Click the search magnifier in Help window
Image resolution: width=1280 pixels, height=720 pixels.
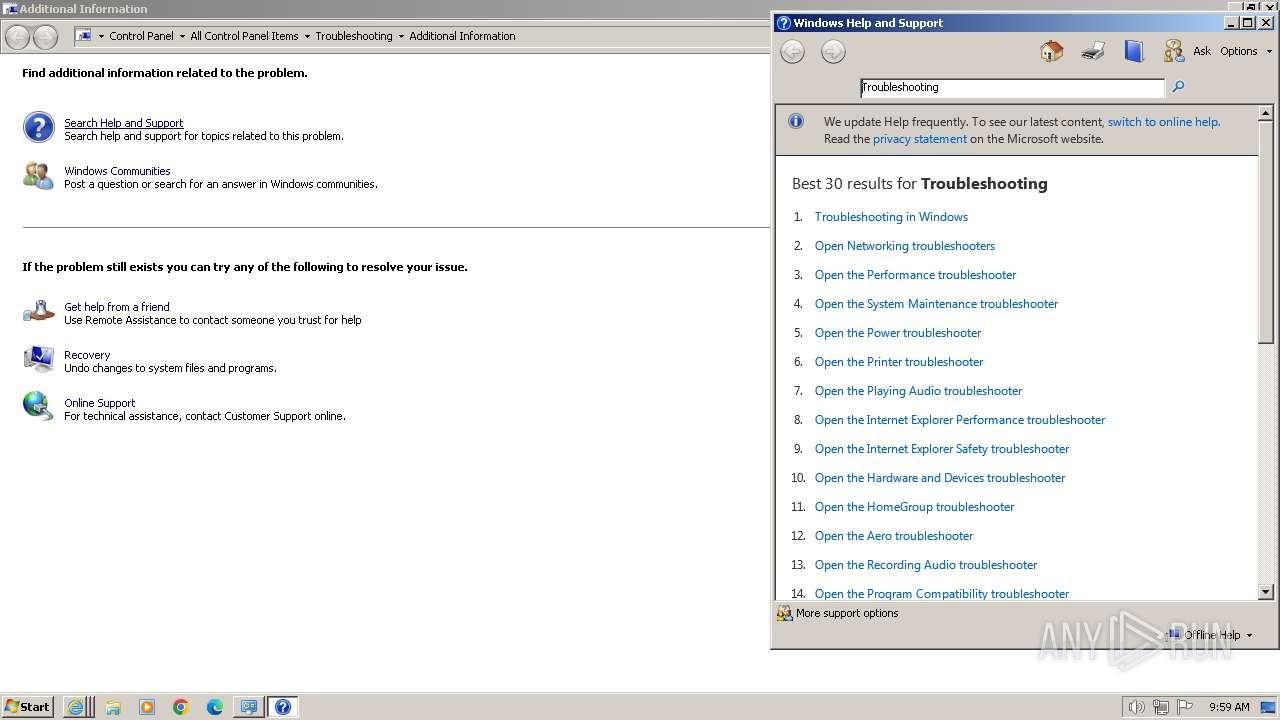pos(1178,87)
